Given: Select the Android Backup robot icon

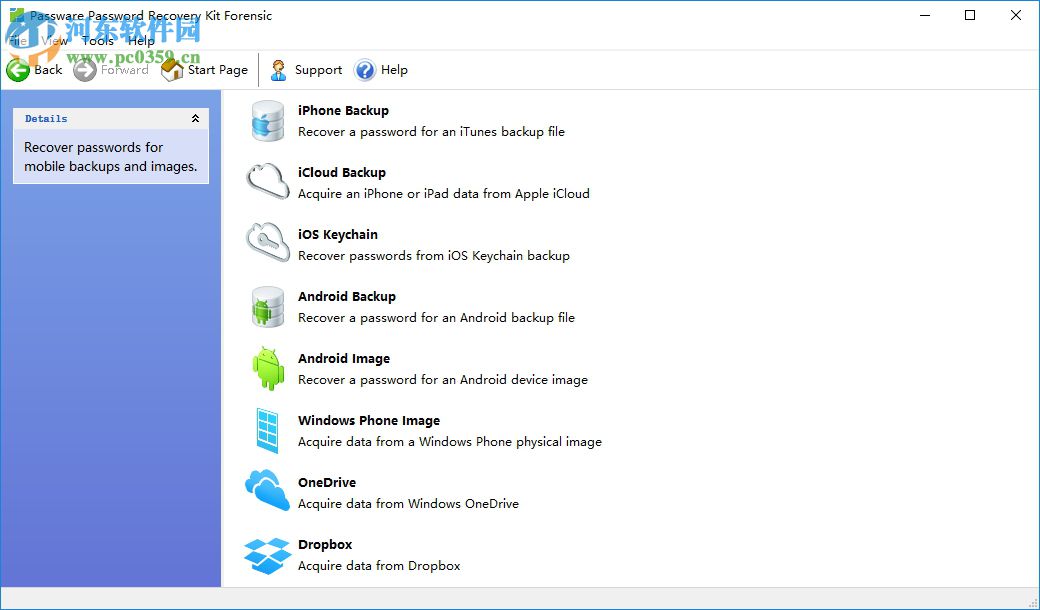Looking at the screenshot, I should pos(266,306).
